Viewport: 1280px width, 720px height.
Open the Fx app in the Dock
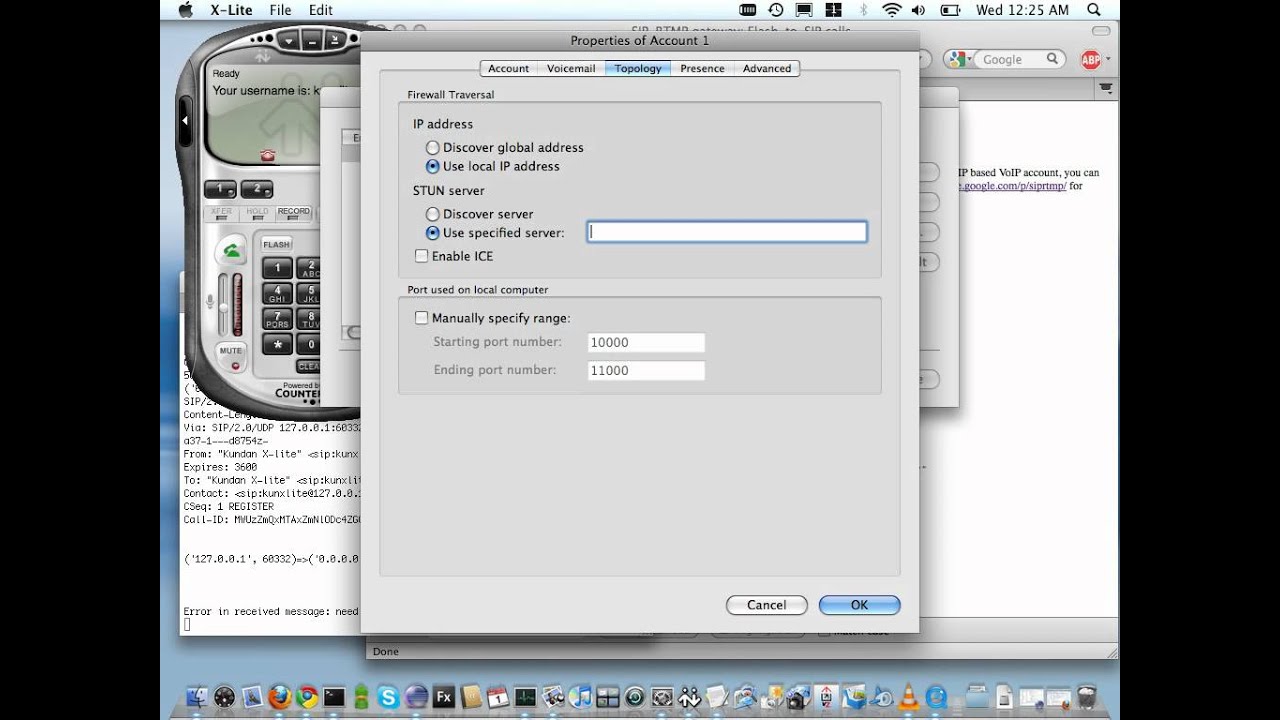(x=444, y=697)
